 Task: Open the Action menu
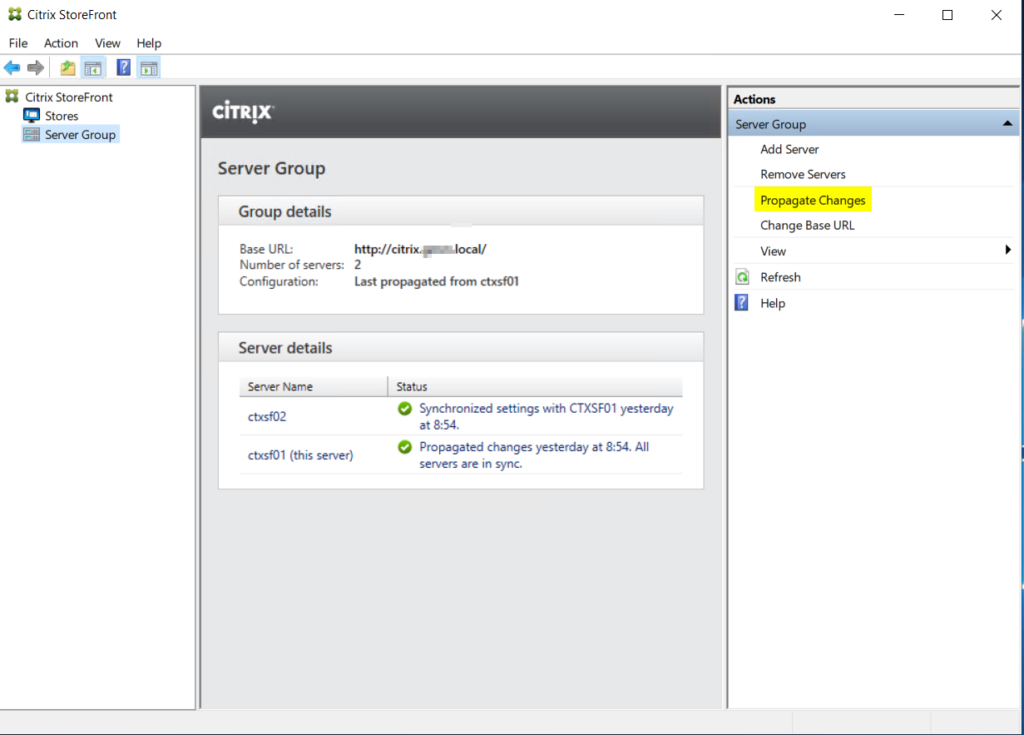[x=61, y=43]
